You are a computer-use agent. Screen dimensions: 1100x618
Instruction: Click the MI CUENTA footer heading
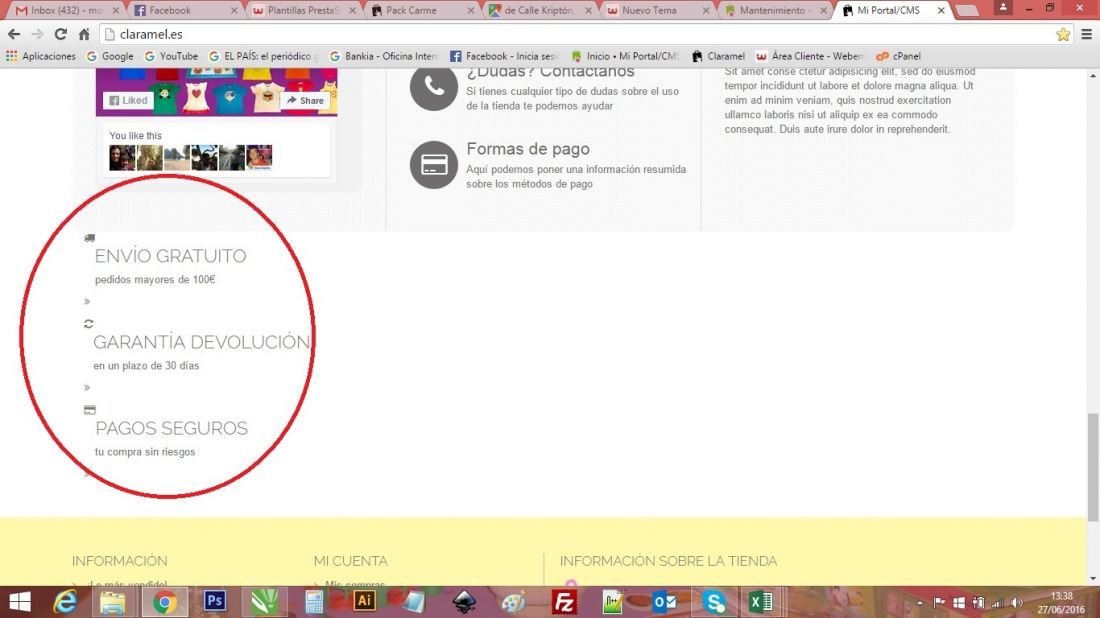[350, 561]
